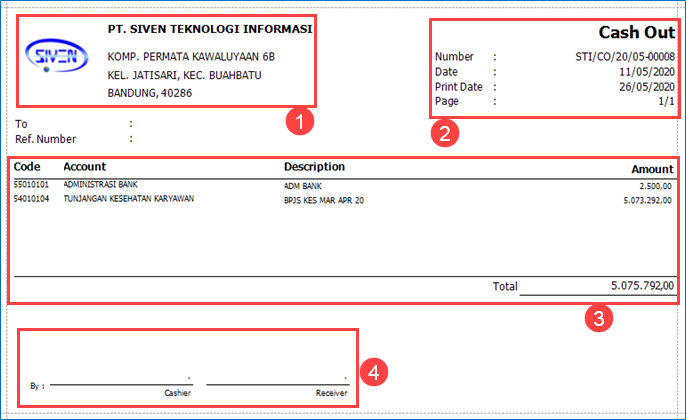Click the Code column header
The height and width of the screenshot is (420, 686).
[x=27, y=167]
